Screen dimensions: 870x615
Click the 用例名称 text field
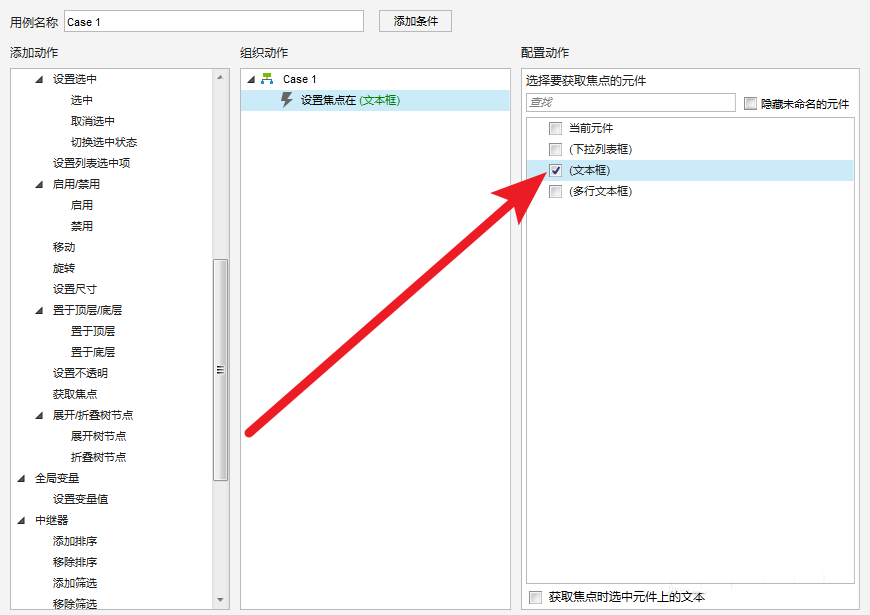(212, 19)
